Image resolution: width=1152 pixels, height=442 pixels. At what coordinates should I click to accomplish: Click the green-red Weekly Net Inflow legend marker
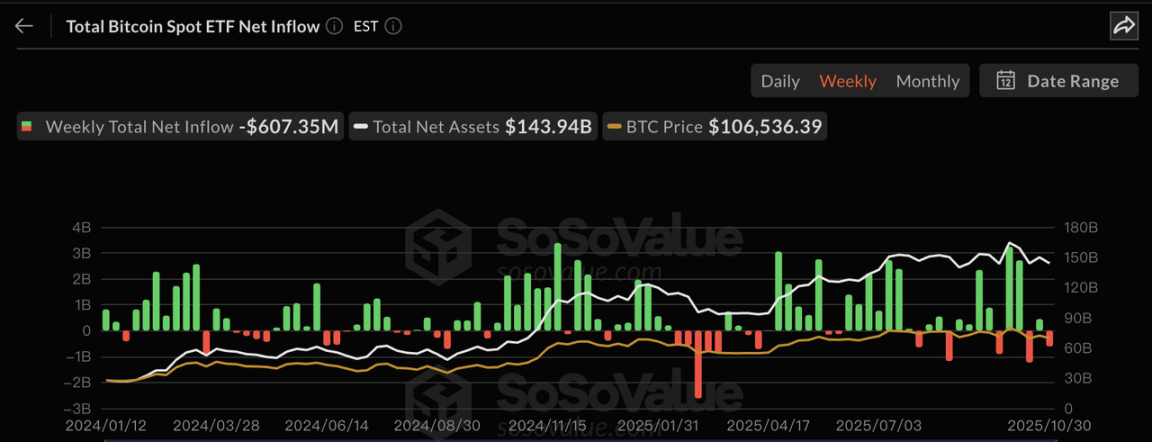pyautogui.click(x=27, y=127)
